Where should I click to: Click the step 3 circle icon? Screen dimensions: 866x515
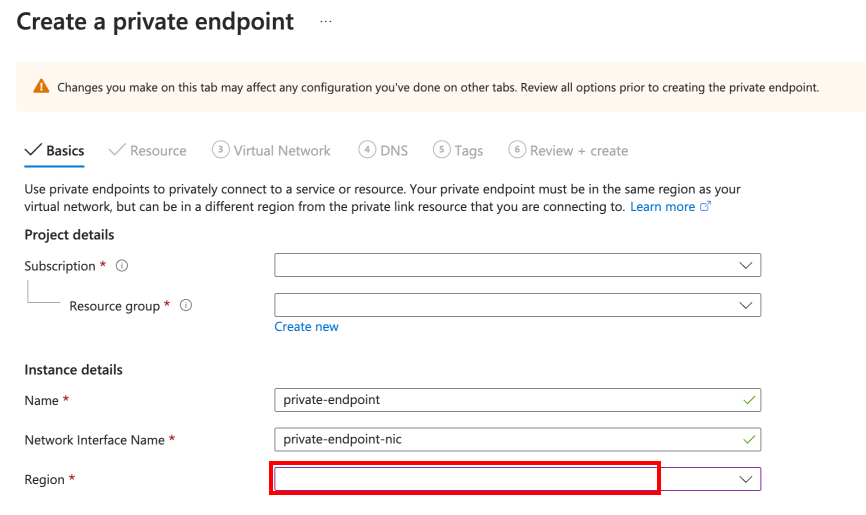(220, 150)
